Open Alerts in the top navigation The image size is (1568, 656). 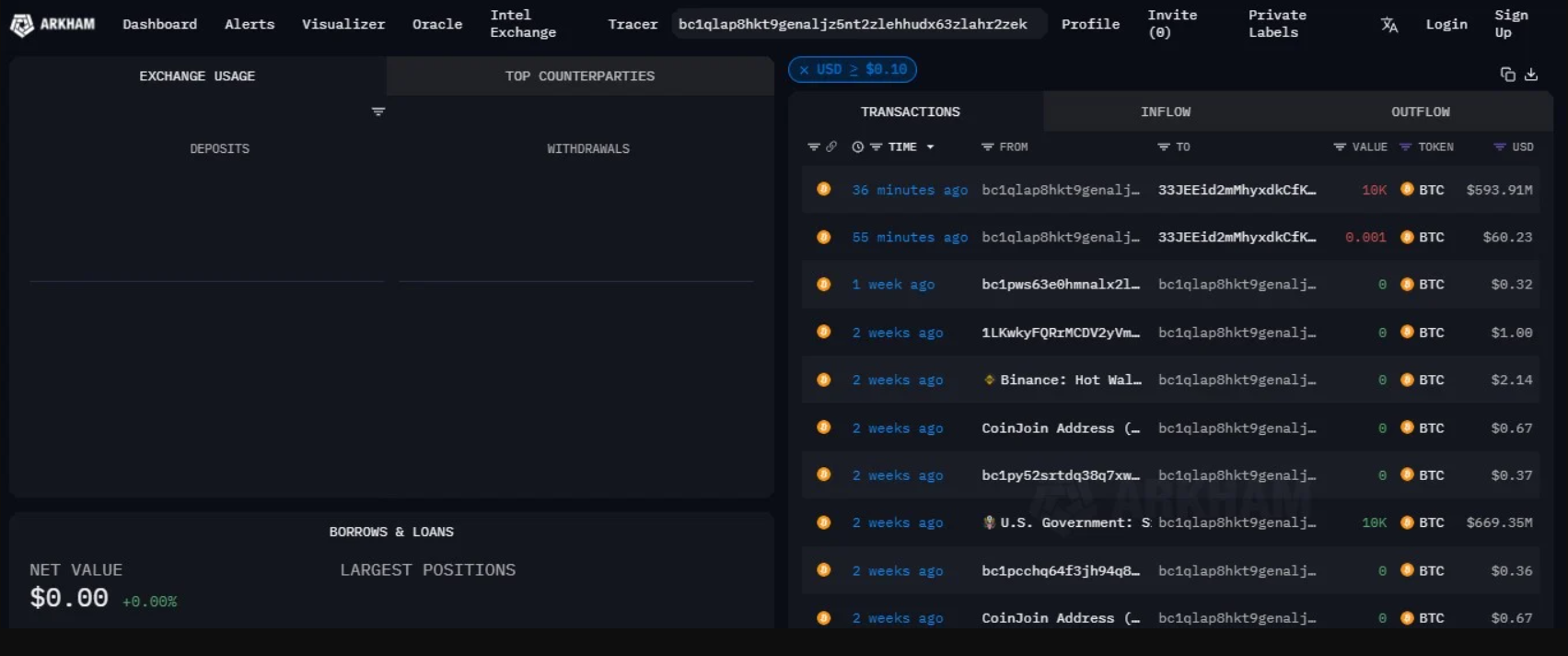[250, 24]
